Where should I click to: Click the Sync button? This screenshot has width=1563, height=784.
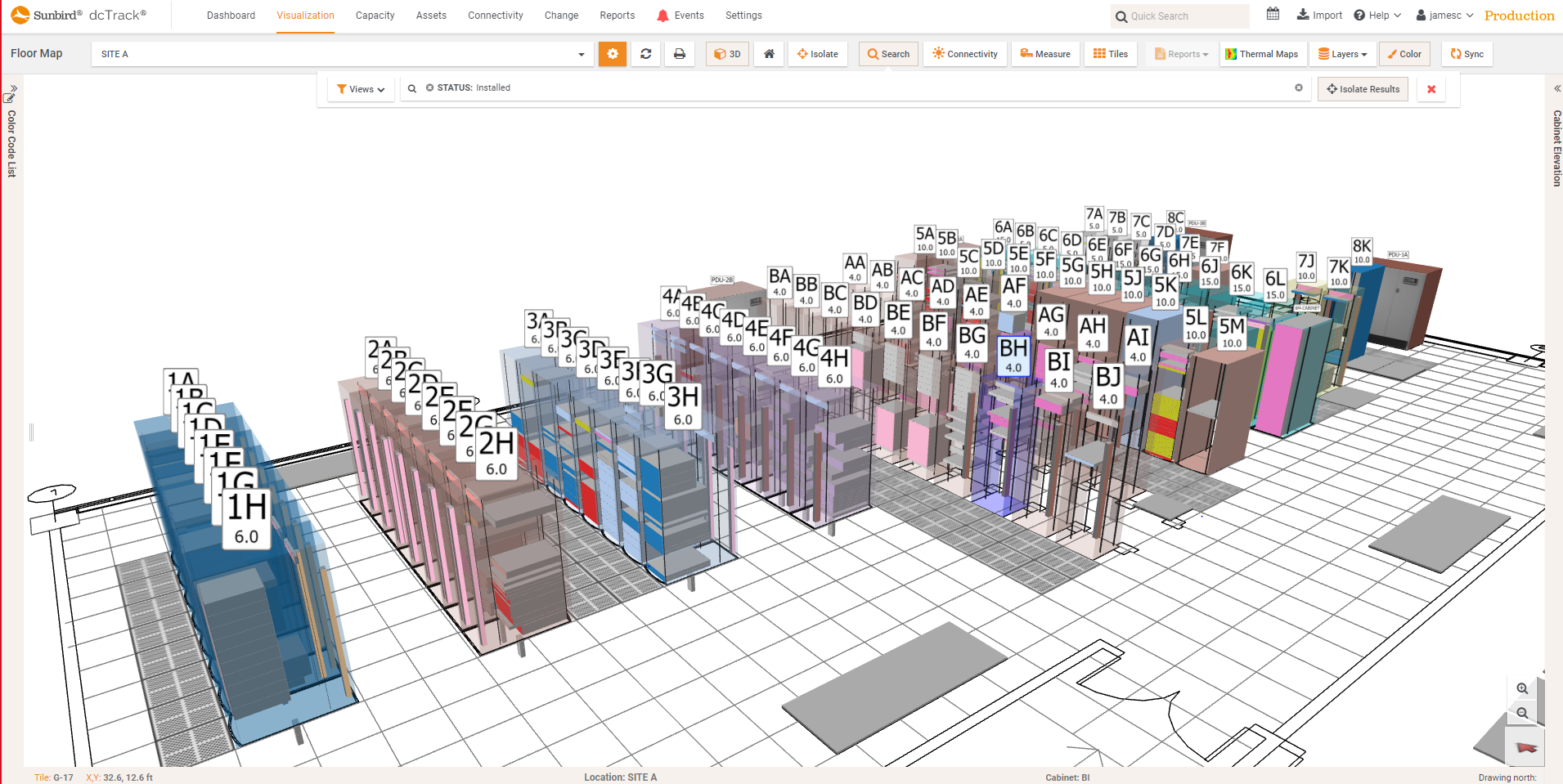tap(1466, 54)
